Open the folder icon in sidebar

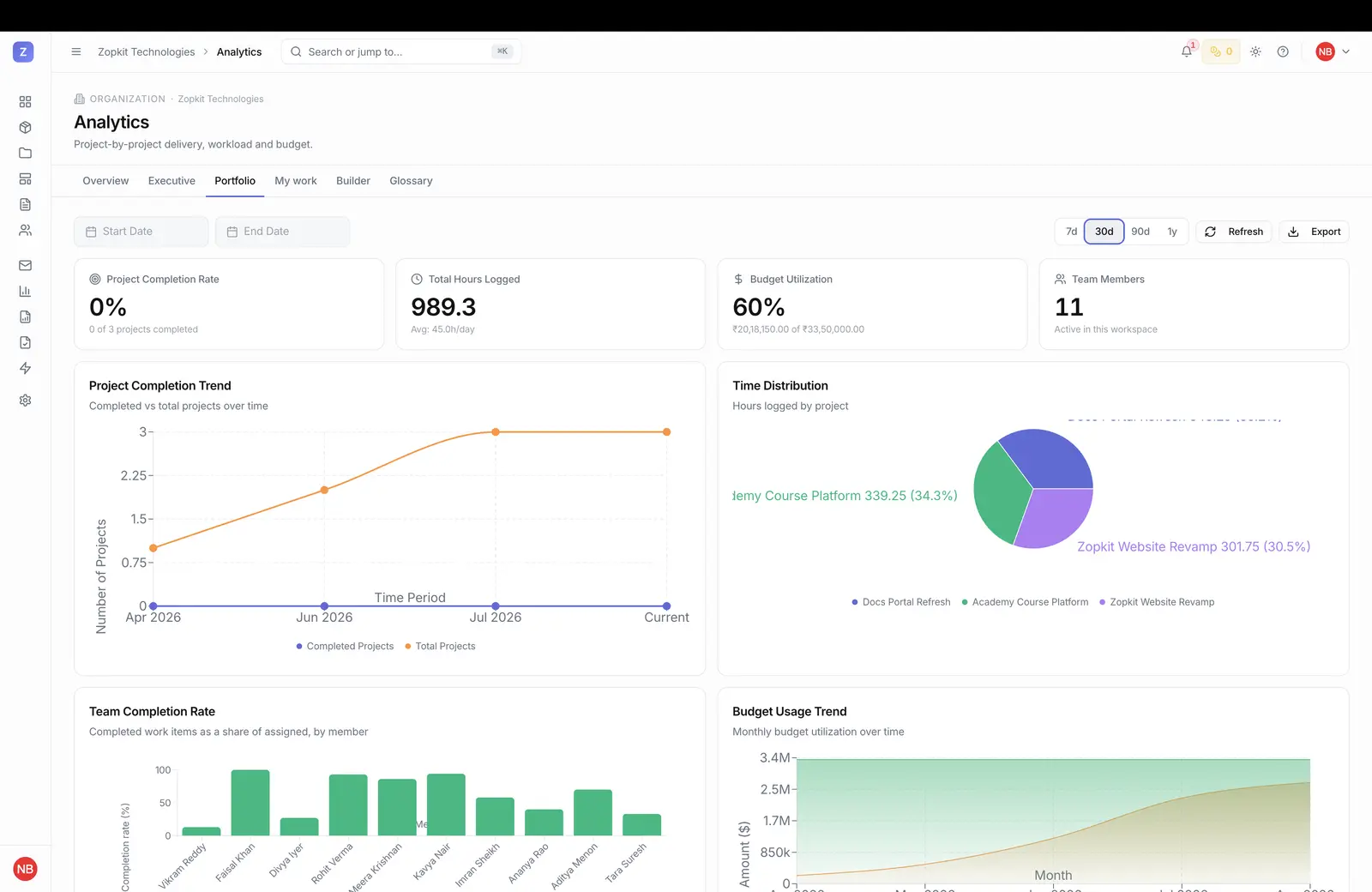tap(25, 153)
